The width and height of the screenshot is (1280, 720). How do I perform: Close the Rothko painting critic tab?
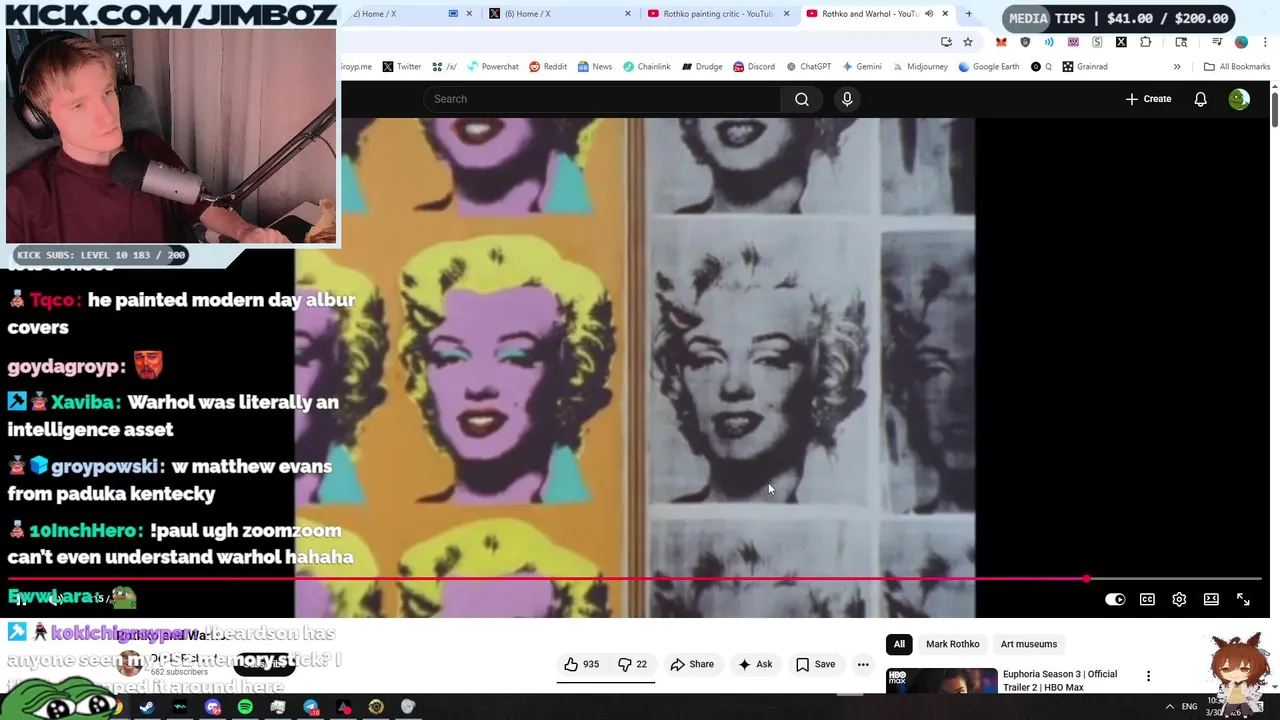[x=786, y=14]
